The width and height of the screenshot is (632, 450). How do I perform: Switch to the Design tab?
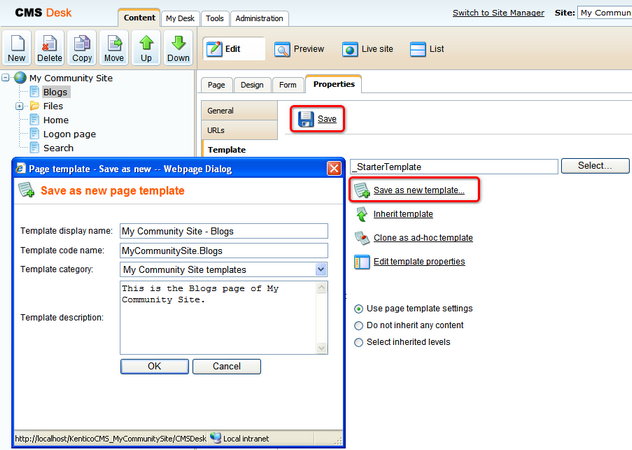tap(252, 85)
